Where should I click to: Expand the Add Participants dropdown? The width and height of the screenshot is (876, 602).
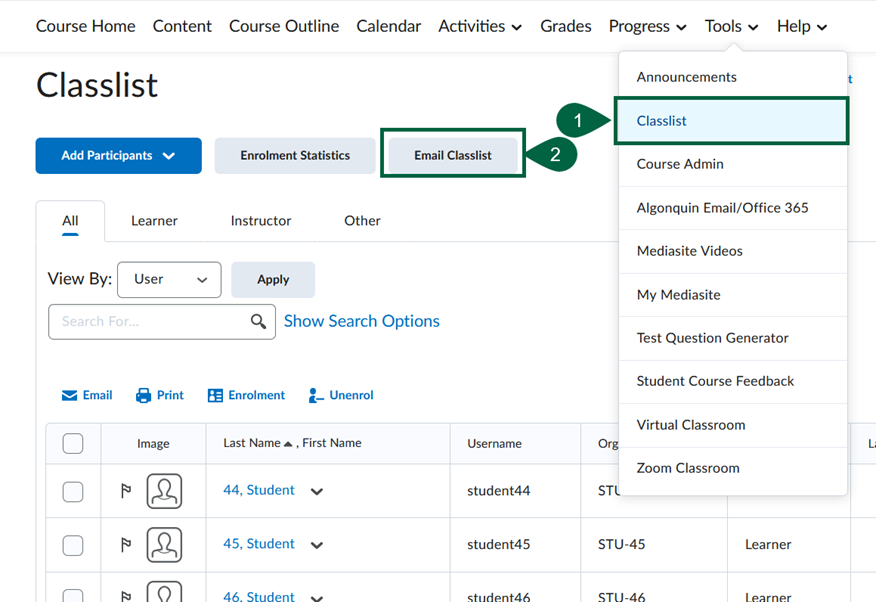118,156
